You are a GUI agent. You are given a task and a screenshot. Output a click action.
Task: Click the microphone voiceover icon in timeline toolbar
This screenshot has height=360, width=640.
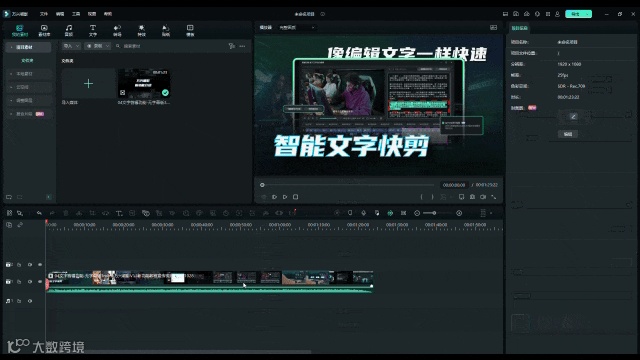click(363, 213)
